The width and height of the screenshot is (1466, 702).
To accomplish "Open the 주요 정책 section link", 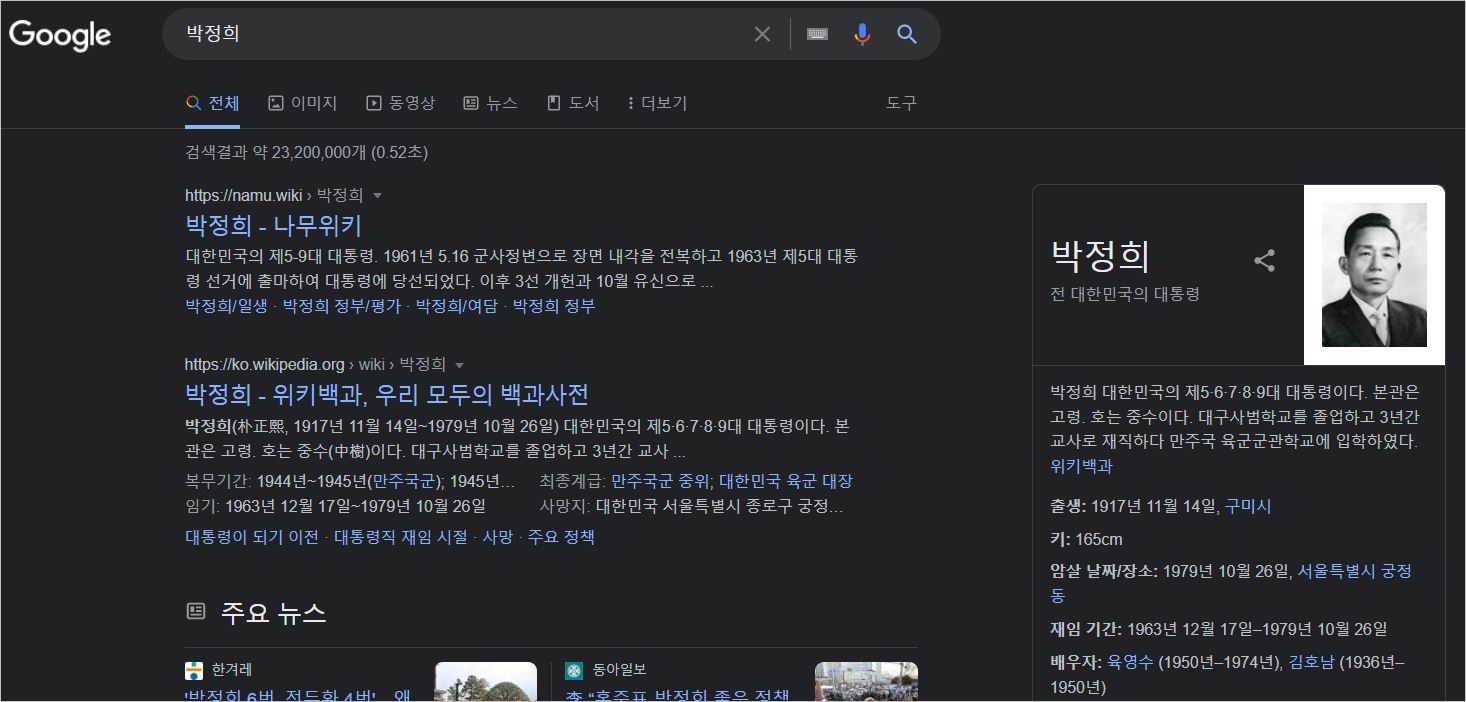I will coord(561,537).
